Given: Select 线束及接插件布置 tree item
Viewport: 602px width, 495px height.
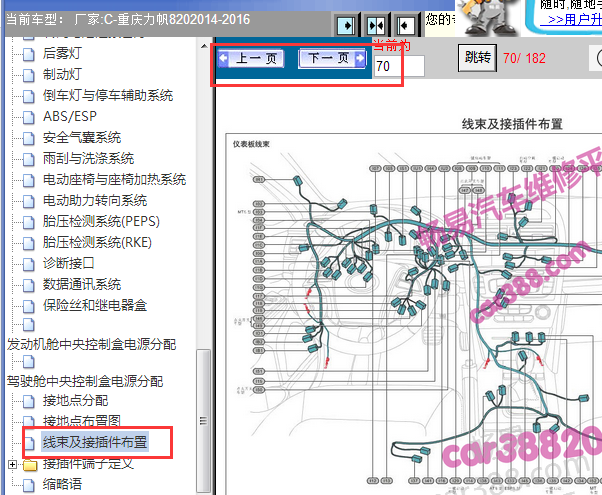Looking at the screenshot, I should tap(95, 442).
